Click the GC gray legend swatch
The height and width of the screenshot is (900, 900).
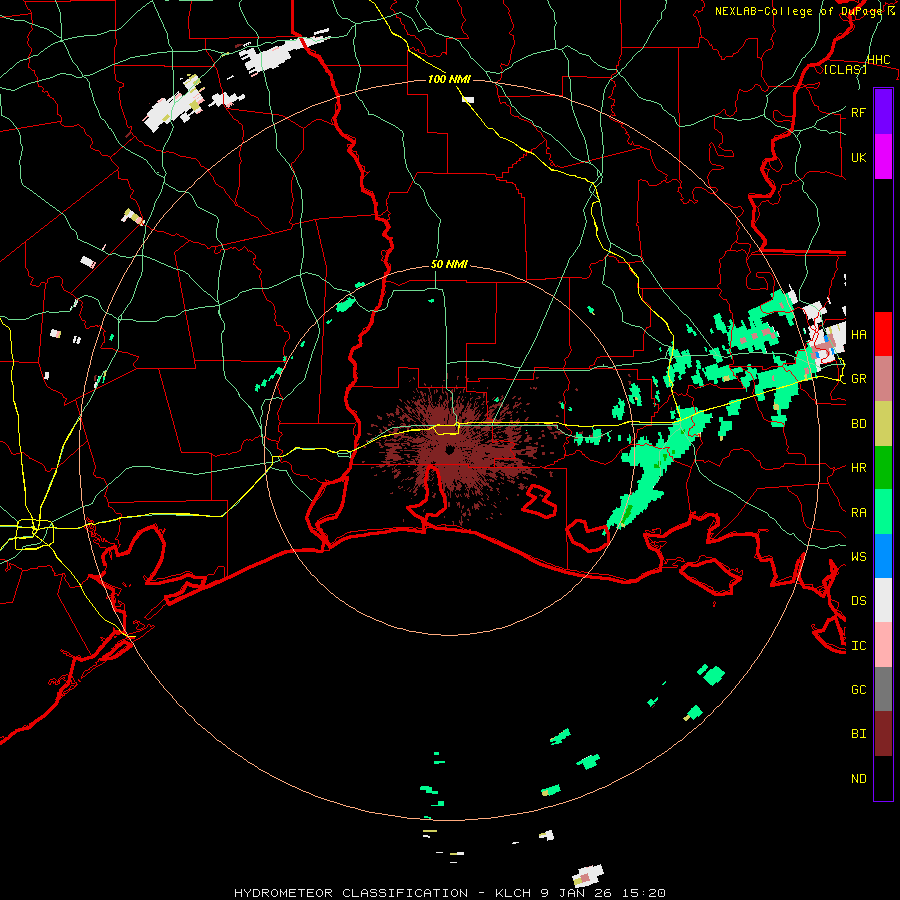pyautogui.click(x=883, y=689)
